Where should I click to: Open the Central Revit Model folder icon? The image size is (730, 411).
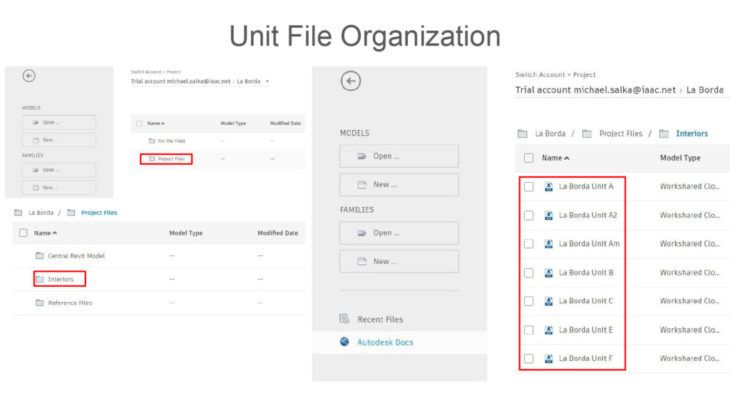pos(39,256)
